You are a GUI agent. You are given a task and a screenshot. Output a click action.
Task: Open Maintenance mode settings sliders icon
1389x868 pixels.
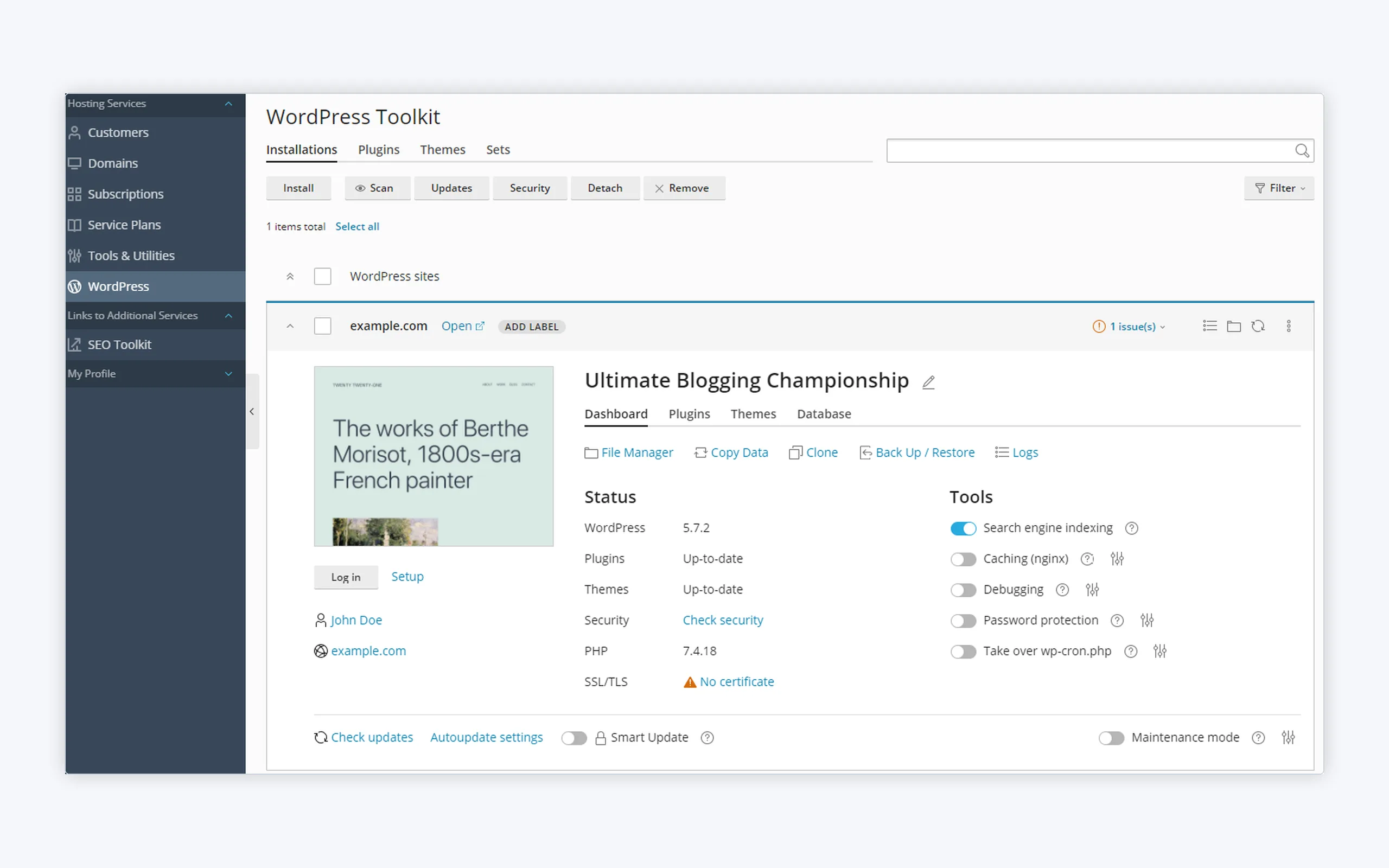tap(1289, 738)
